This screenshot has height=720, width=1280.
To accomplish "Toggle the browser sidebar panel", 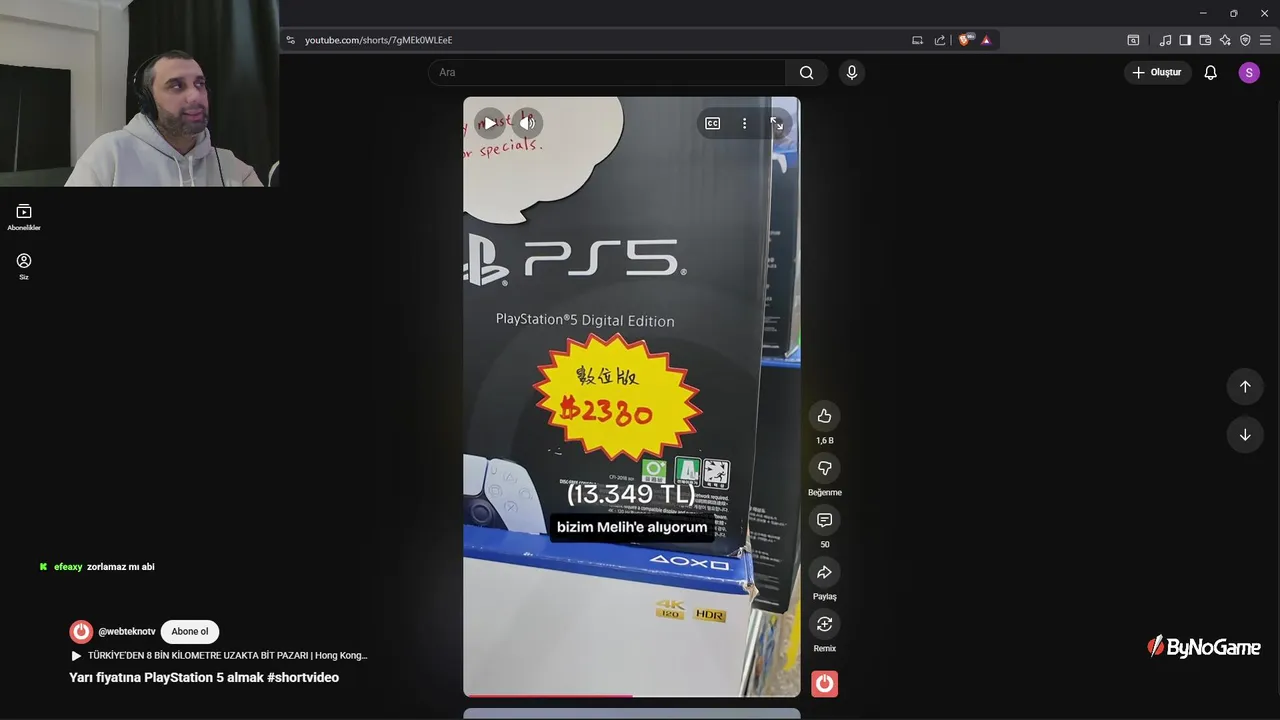I will tap(1185, 40).
